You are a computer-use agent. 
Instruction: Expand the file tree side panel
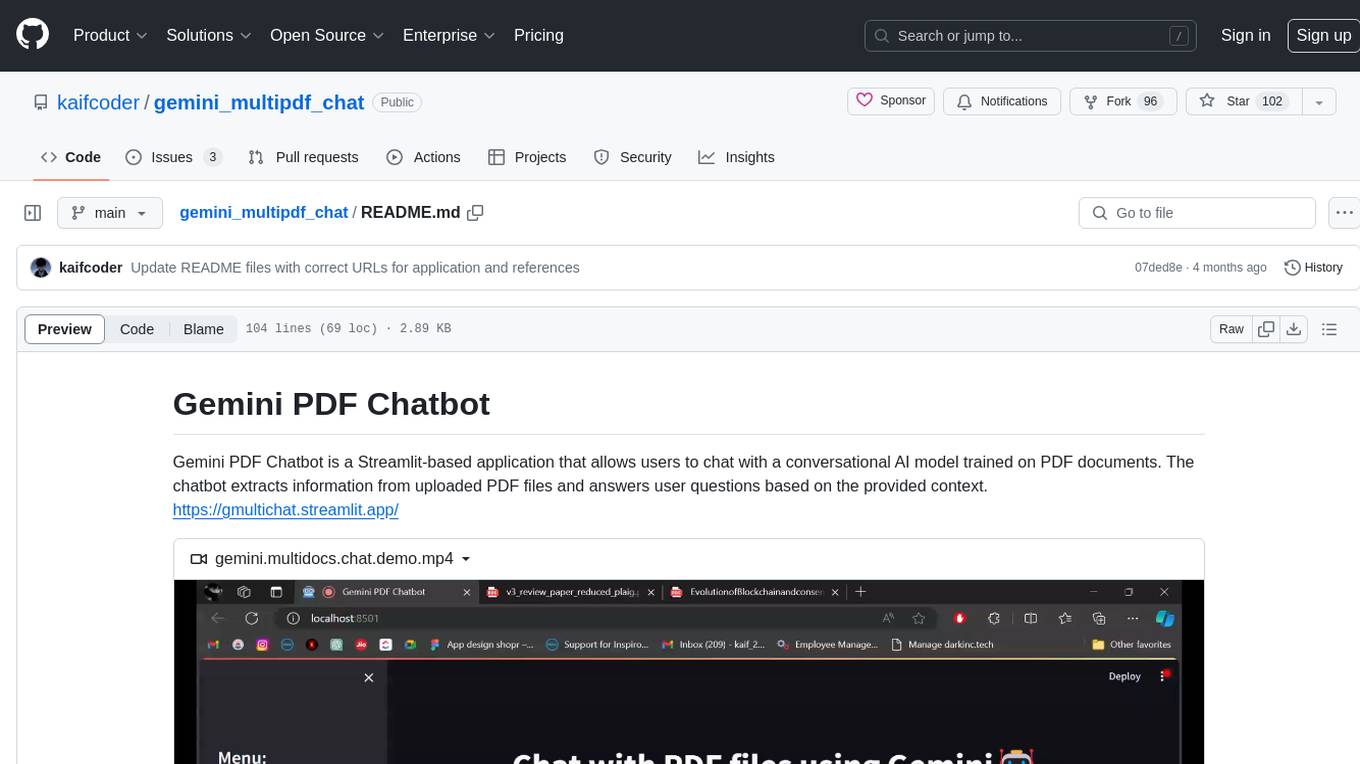coord(33,213)
